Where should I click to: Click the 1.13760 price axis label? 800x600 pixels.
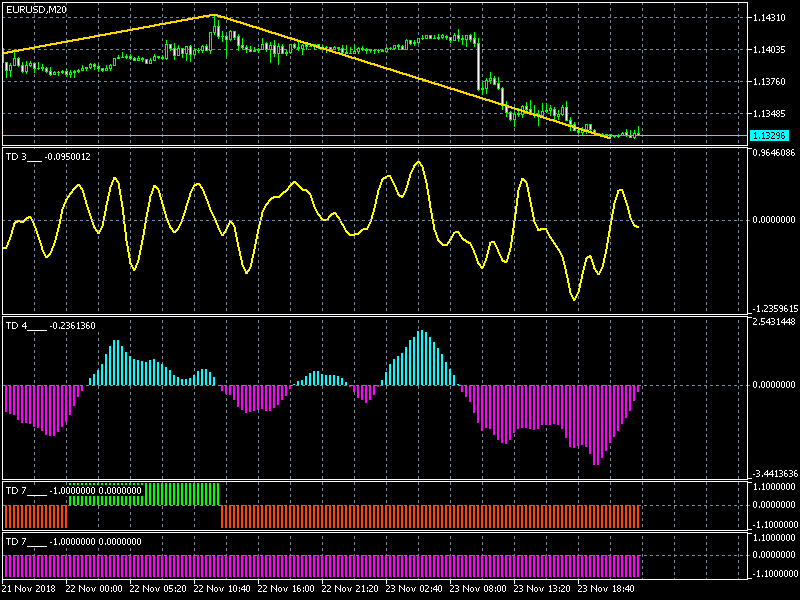(769, 82)
